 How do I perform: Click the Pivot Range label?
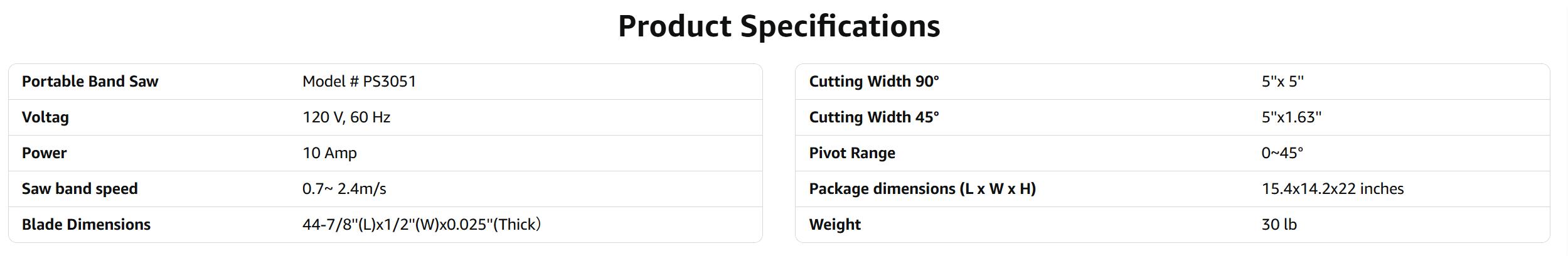point(851,153)
